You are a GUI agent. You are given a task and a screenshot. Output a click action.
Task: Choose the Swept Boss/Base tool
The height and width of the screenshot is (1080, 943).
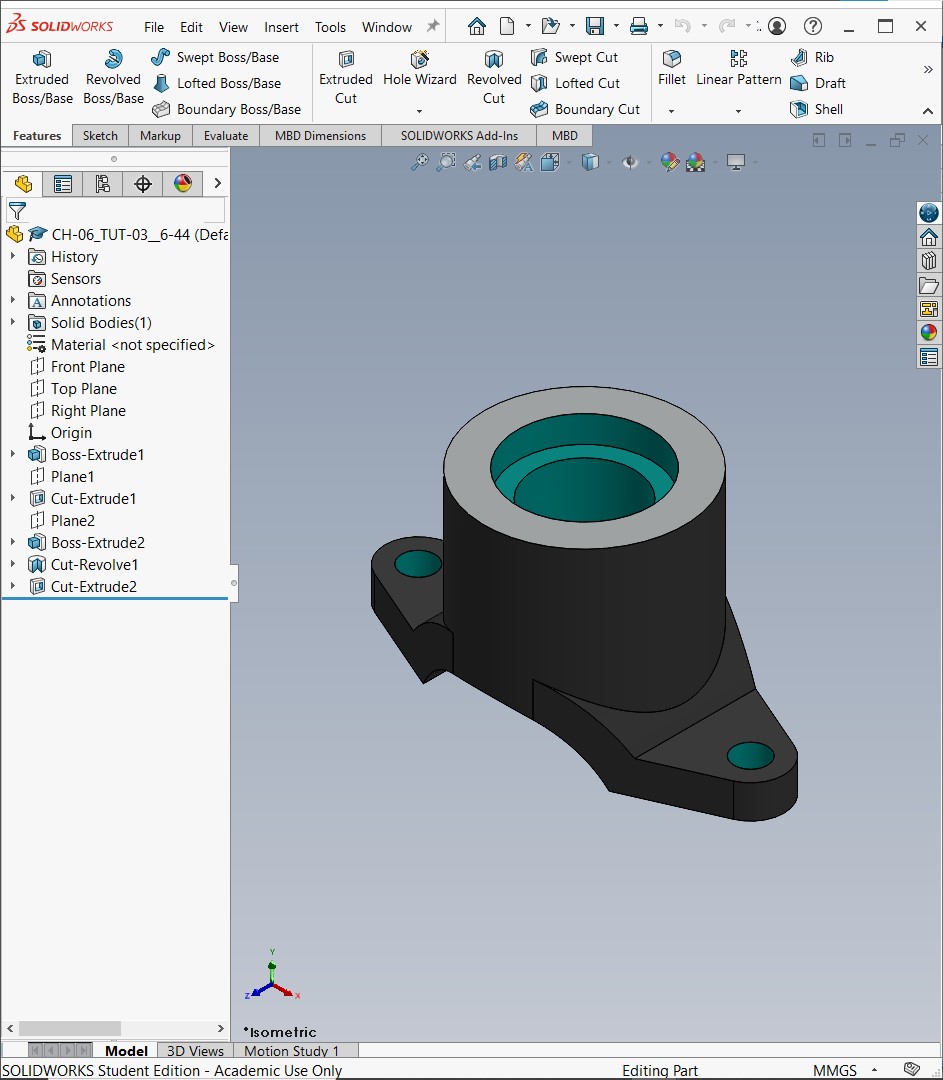coord(215,57)
